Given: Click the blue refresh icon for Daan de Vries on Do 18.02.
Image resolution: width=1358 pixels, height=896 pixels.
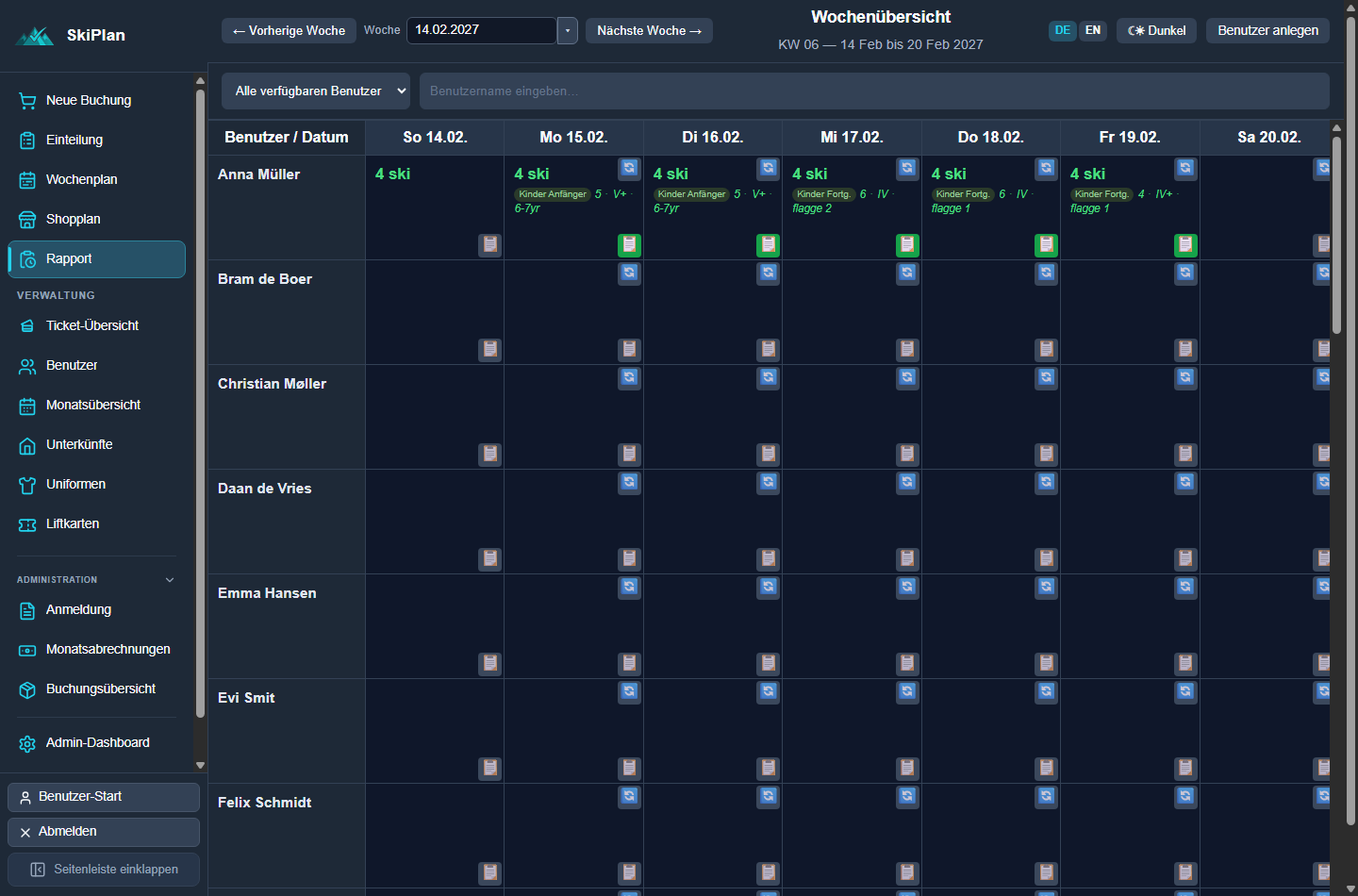Looking at the screenshot, I should (1046, 483).
